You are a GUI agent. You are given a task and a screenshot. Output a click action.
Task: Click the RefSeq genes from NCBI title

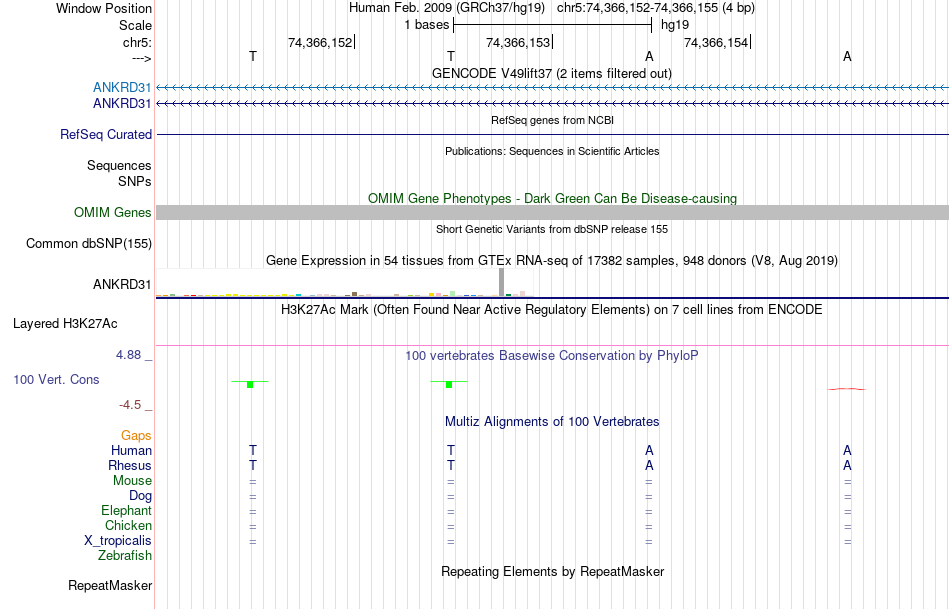pyautogui.click(x=552, y=120)
